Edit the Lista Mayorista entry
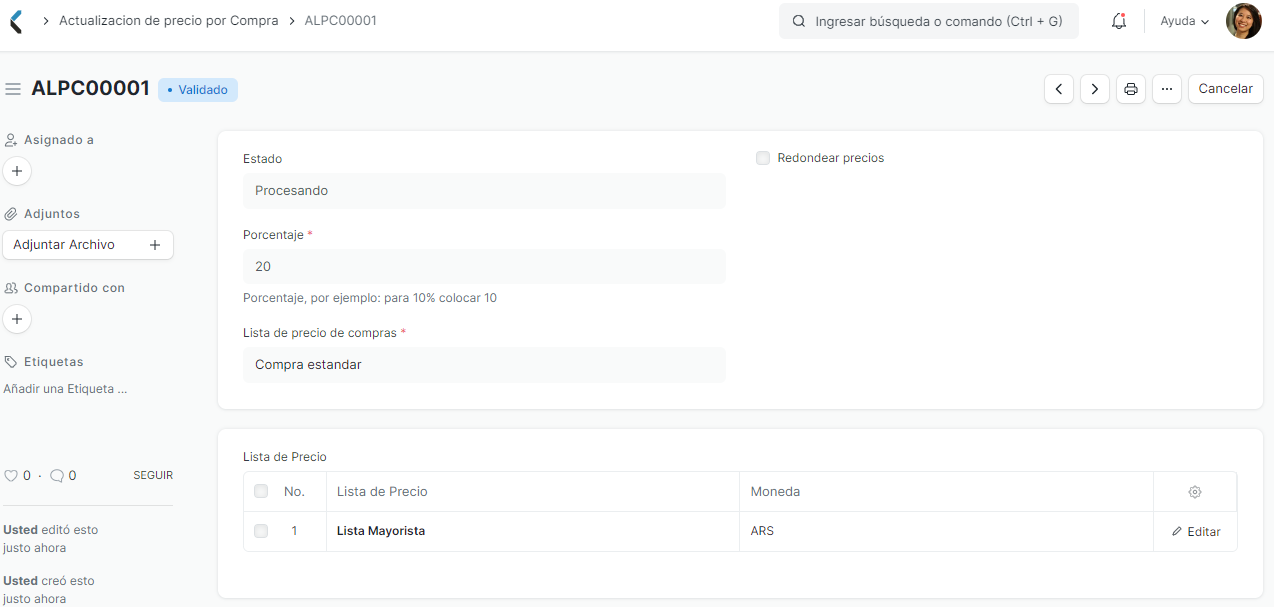 coord(1195,531)
